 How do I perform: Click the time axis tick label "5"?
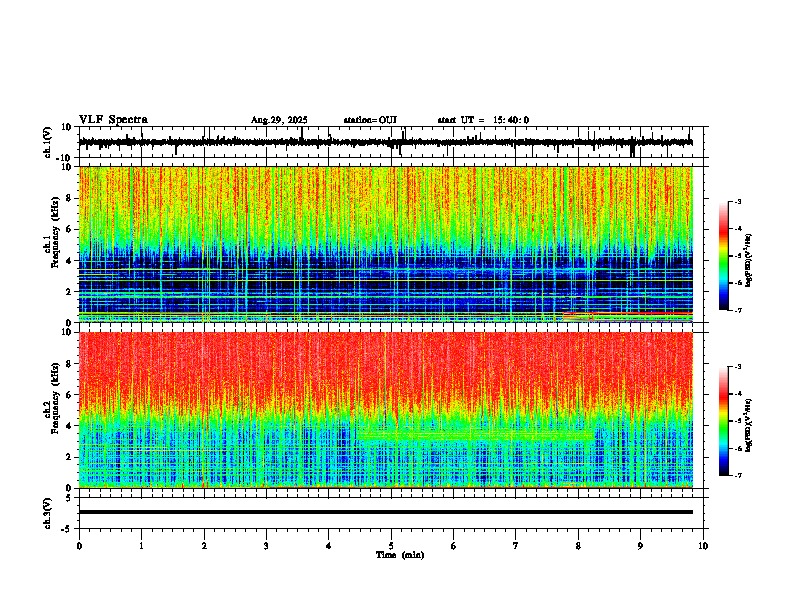pyautogui.click(x=391, y=546)
